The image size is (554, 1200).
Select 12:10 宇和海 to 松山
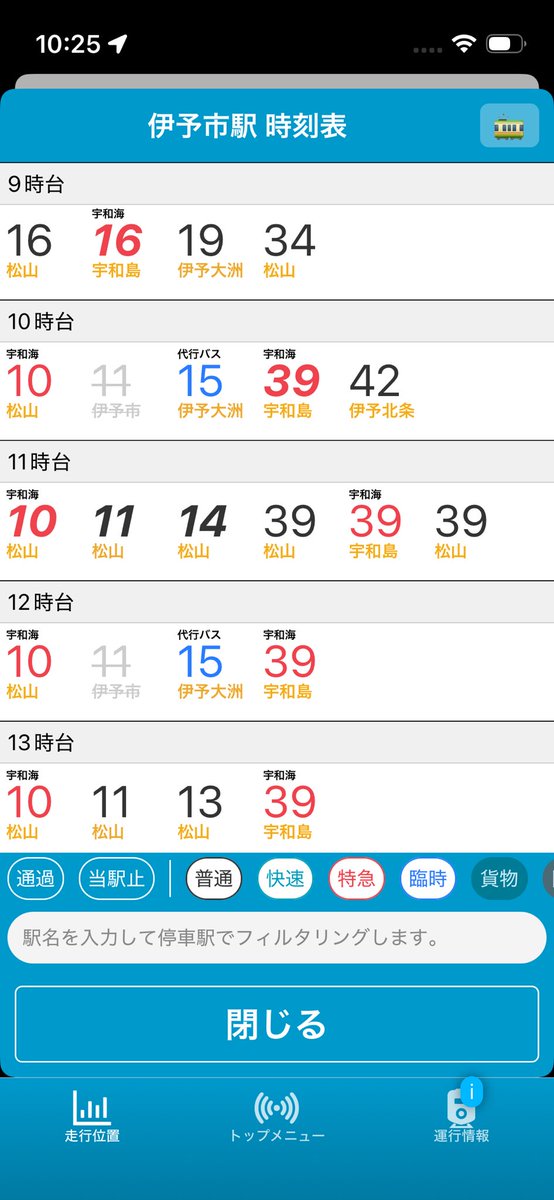30,664
